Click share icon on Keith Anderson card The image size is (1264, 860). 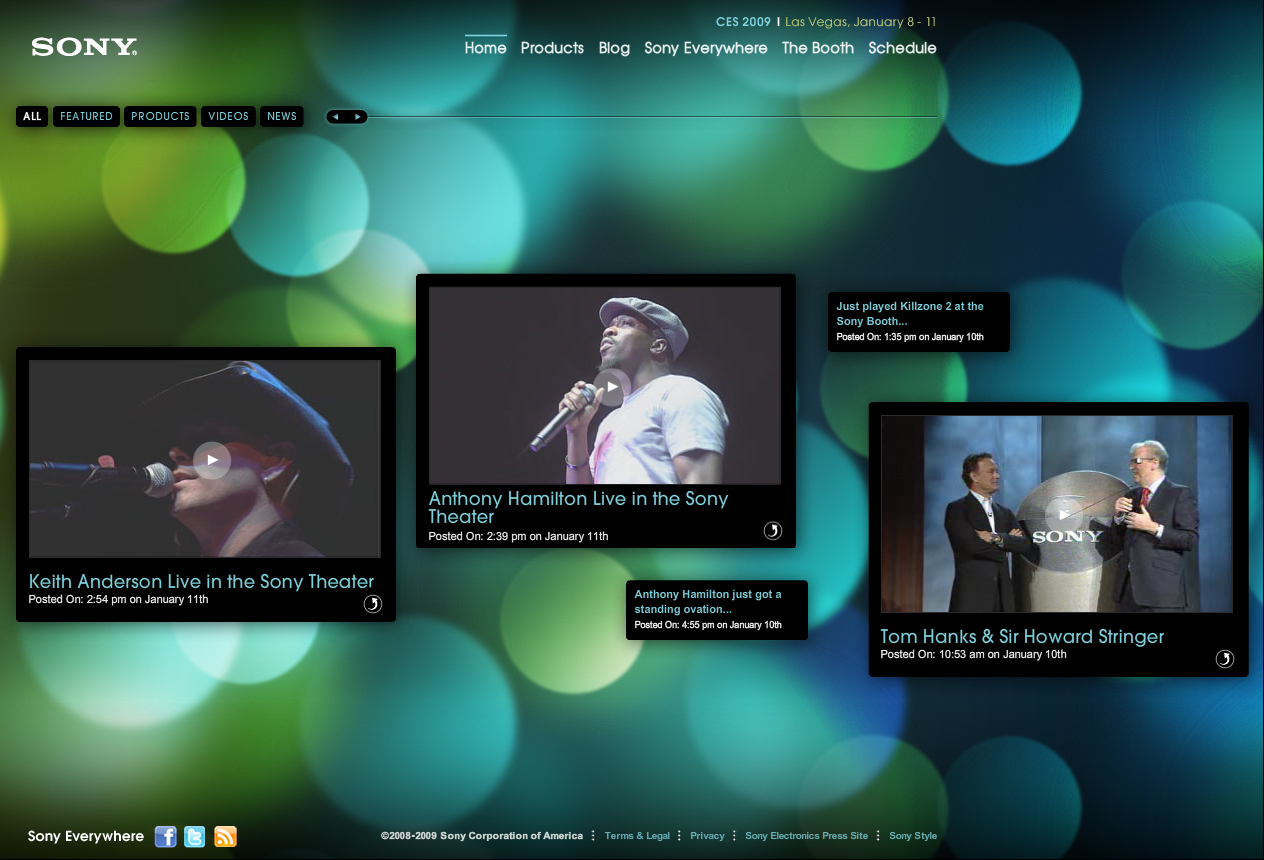point(373,604)
